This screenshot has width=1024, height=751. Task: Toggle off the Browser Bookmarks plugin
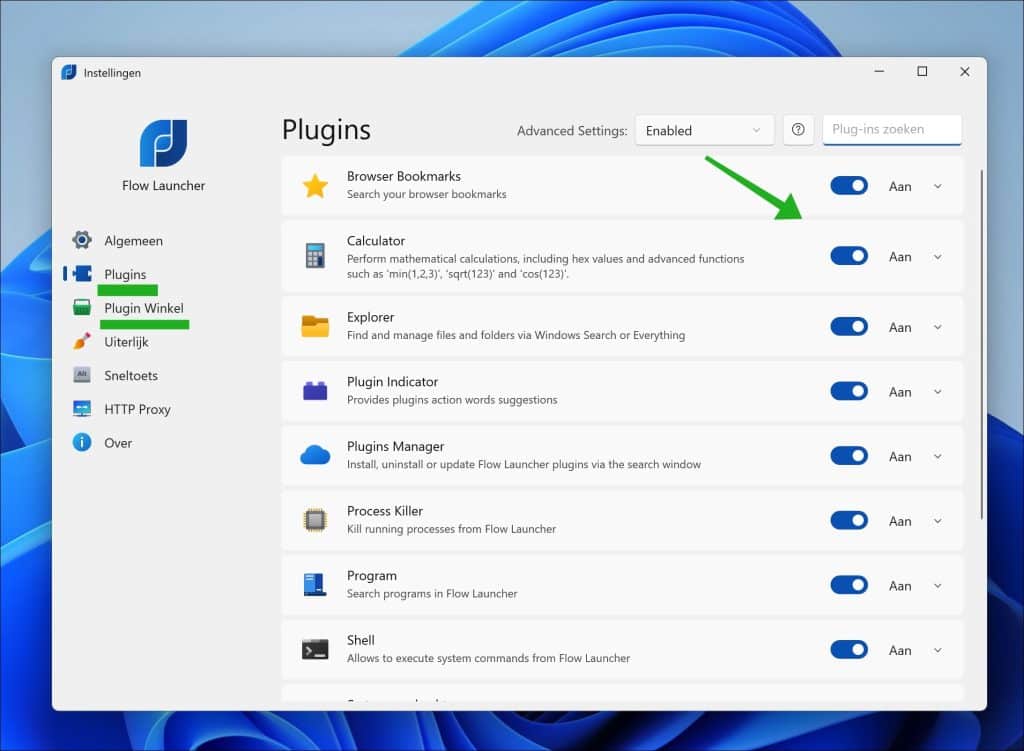click(849, 186)
